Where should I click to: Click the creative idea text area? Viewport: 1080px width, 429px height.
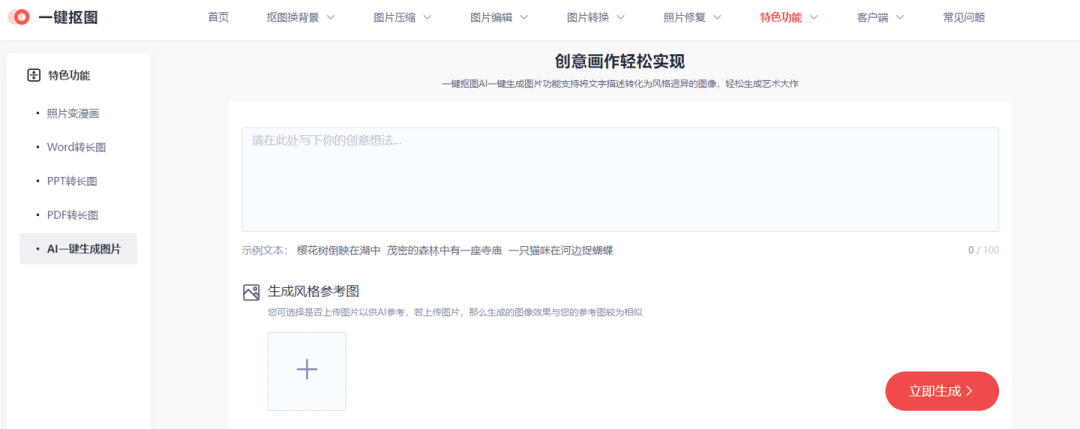click(620, 179)
